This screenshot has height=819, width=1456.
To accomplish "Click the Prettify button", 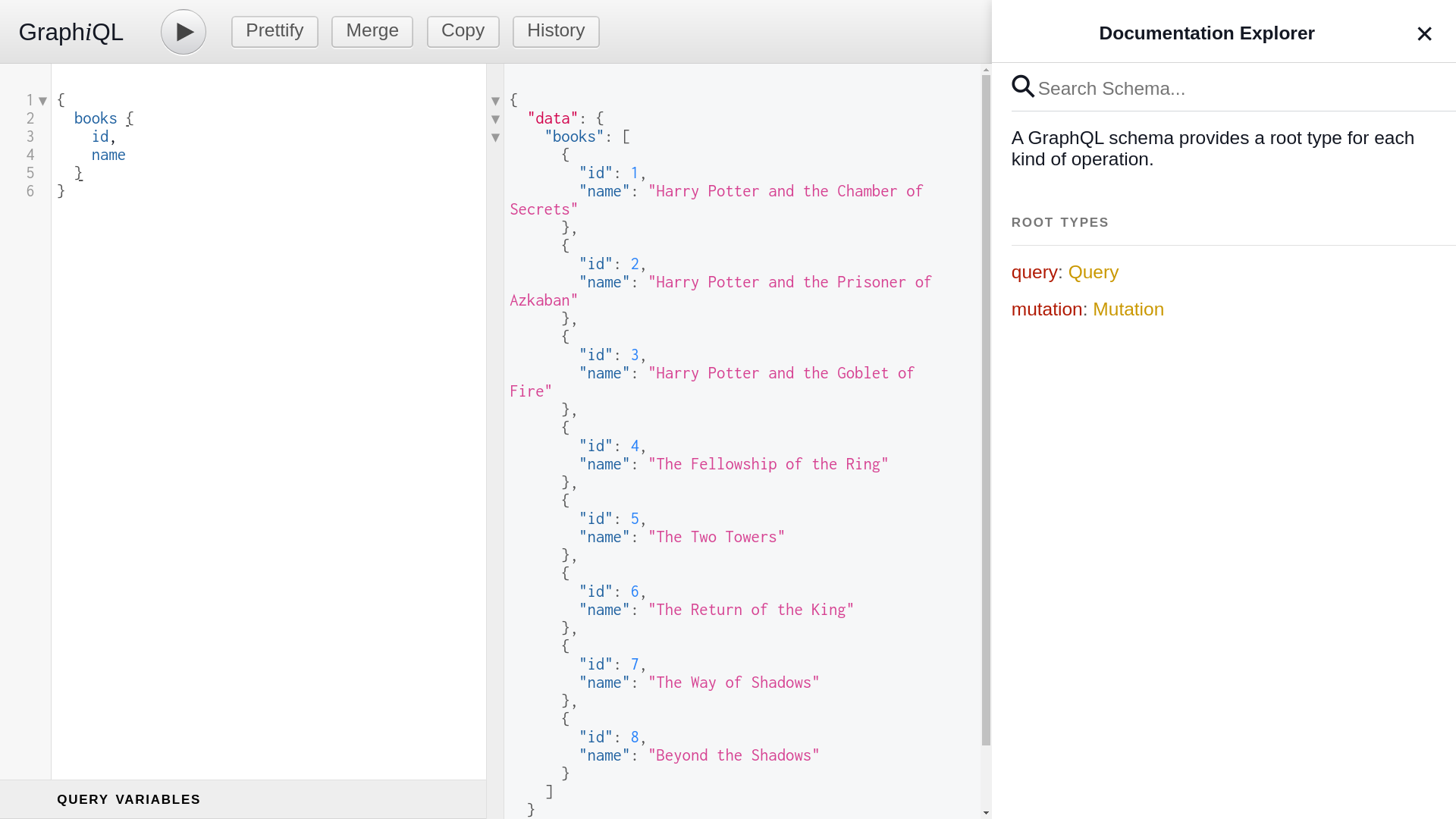I will tap(274, 31).
